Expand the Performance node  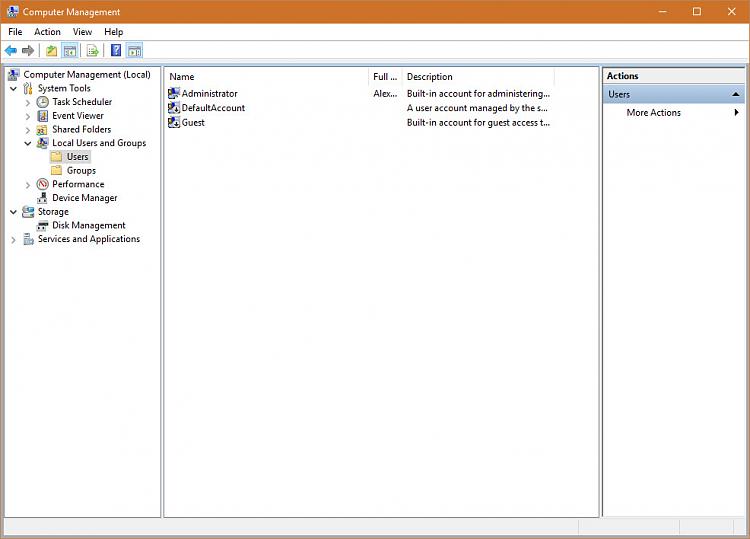pos(28,185)
